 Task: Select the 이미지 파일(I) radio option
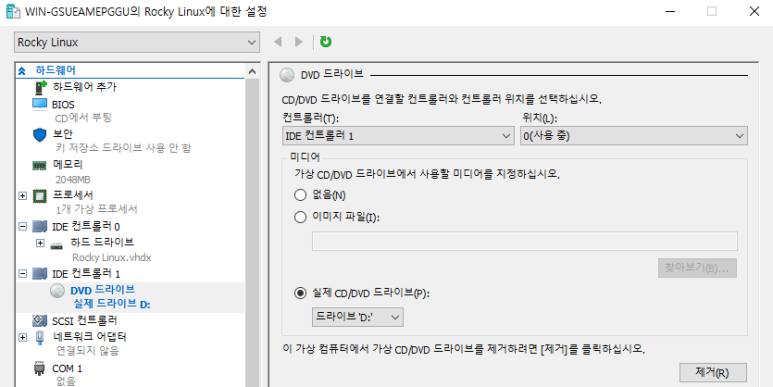pyautogui.click(x=300, y=217)
